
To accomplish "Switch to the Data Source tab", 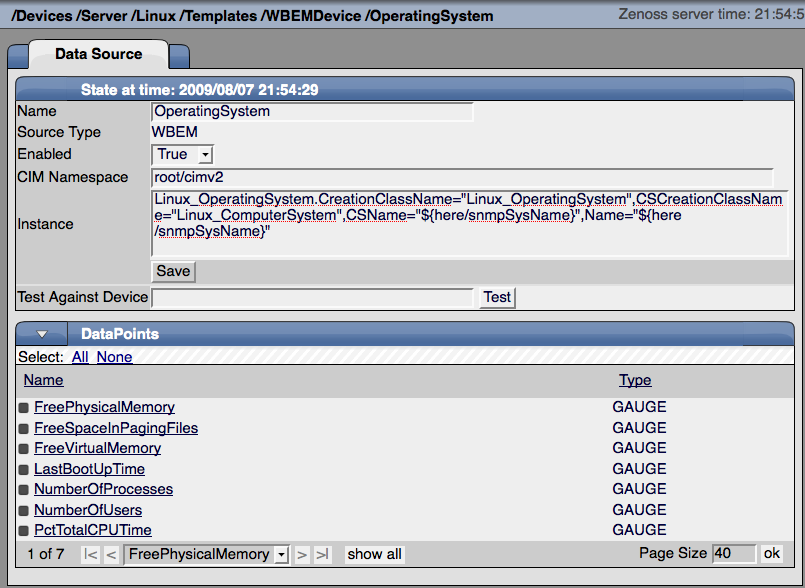I will [98, 55].
